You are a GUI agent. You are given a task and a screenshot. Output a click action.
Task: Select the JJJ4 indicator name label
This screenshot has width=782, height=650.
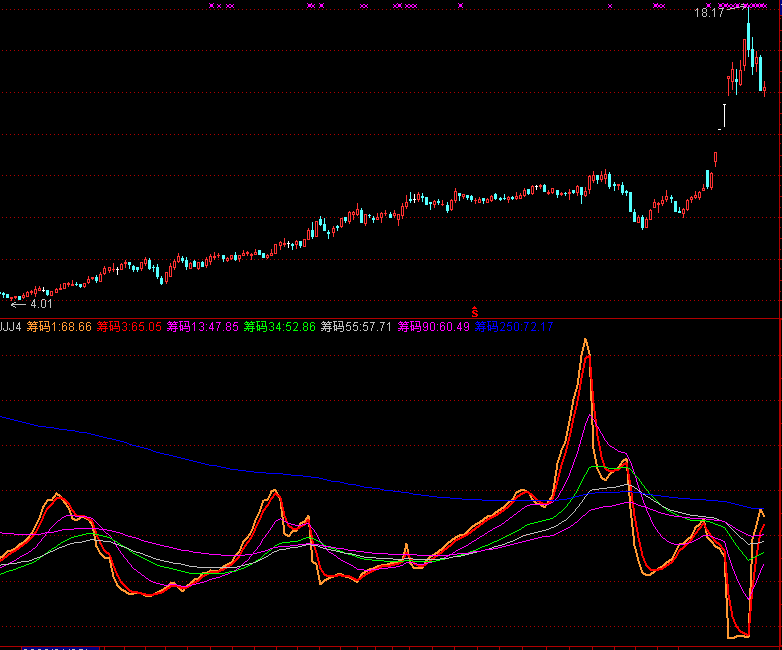[x=11, y=327]
